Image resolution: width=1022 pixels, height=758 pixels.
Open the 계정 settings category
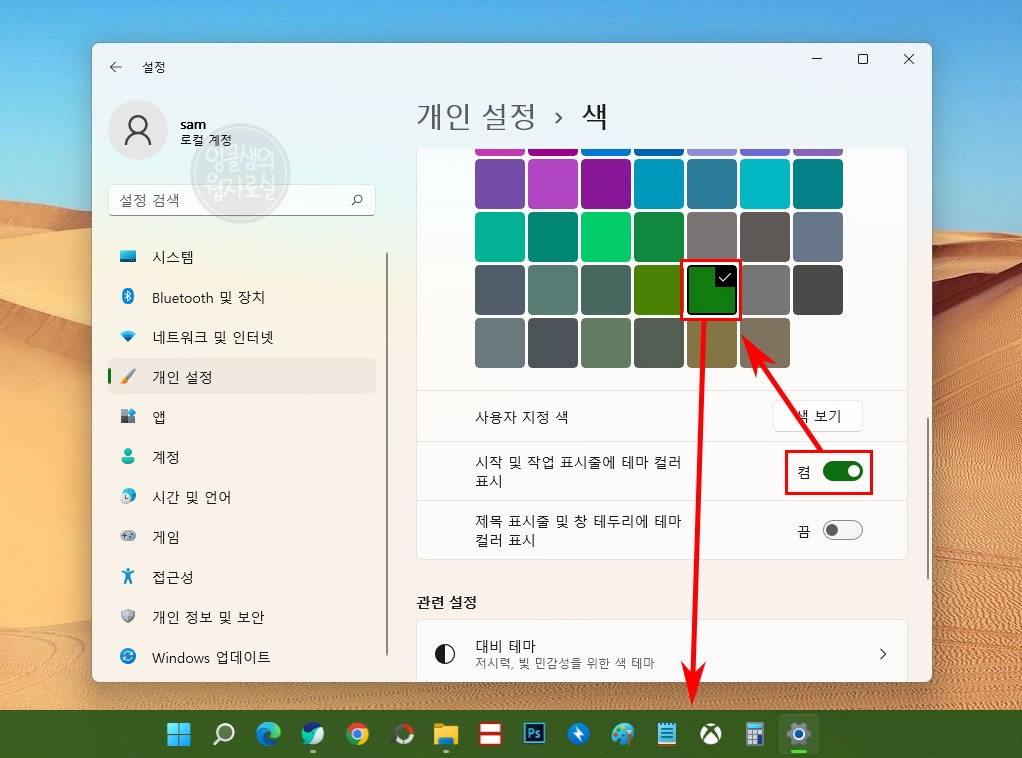pos(242,457)
